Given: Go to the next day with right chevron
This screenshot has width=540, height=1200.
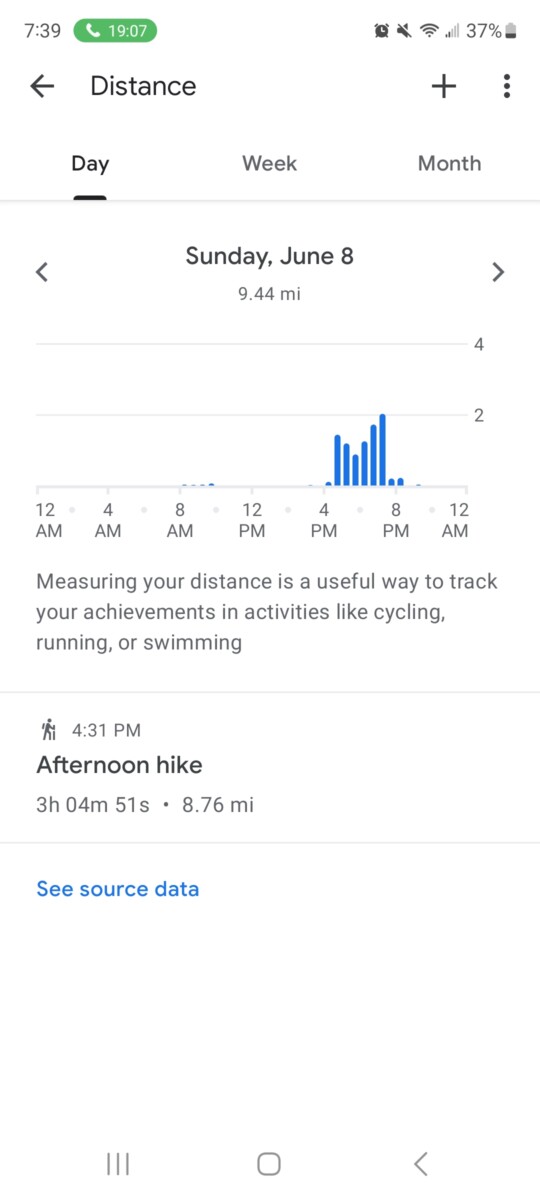Looking at the screenshot, I should coord(498,272).
